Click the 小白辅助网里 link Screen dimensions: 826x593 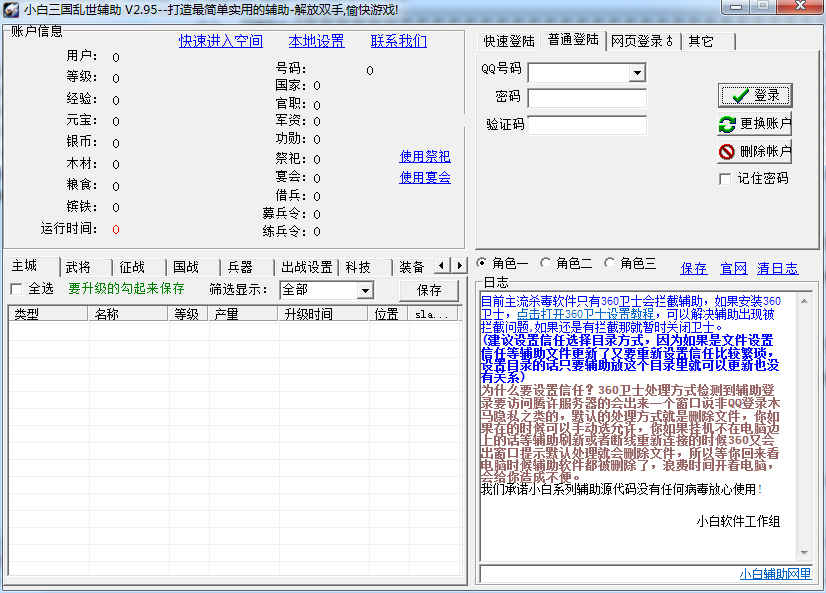(x=775, y=574)
